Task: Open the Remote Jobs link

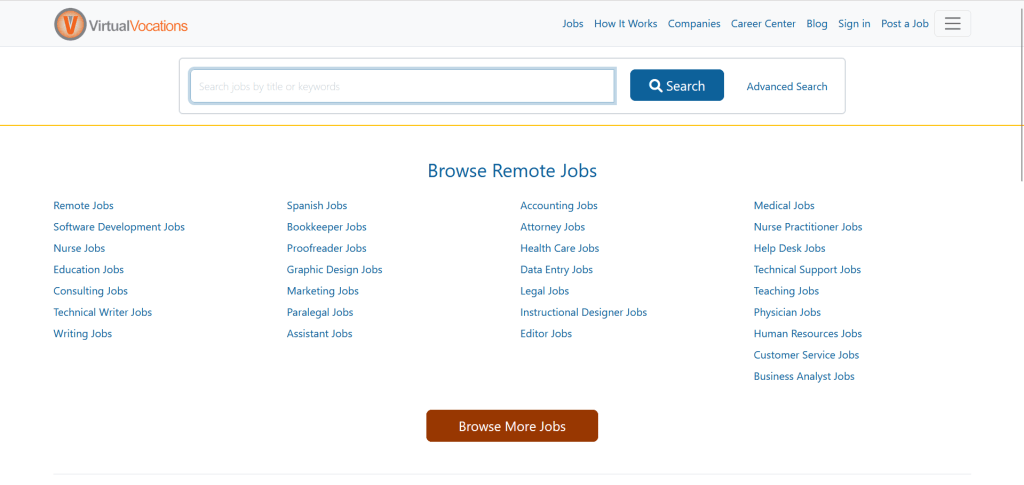Action: (84, 206)
